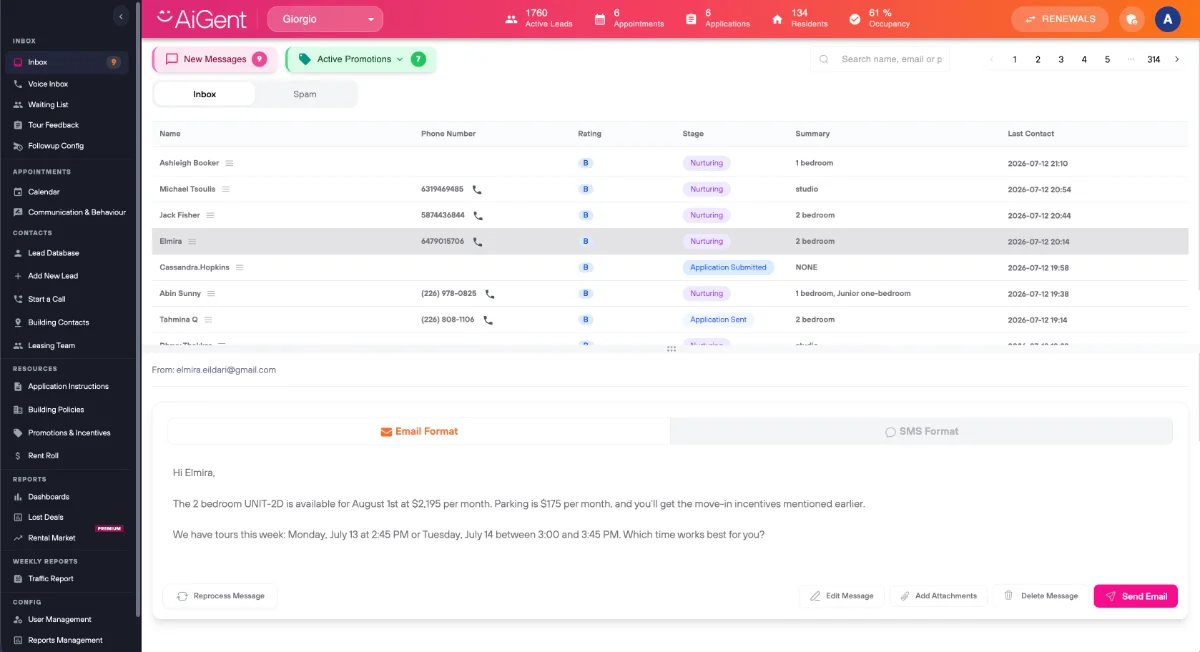Go to Waiting List

(x=48, y=104)
